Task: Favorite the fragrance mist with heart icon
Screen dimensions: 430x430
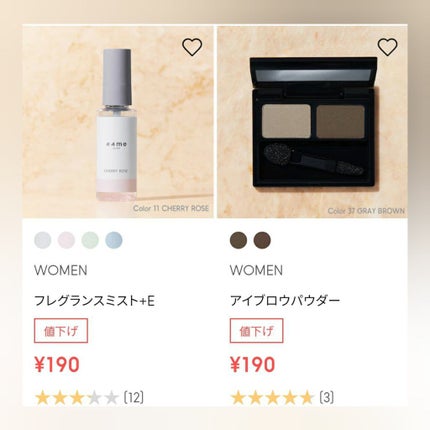Action: [x=192, y=47]
